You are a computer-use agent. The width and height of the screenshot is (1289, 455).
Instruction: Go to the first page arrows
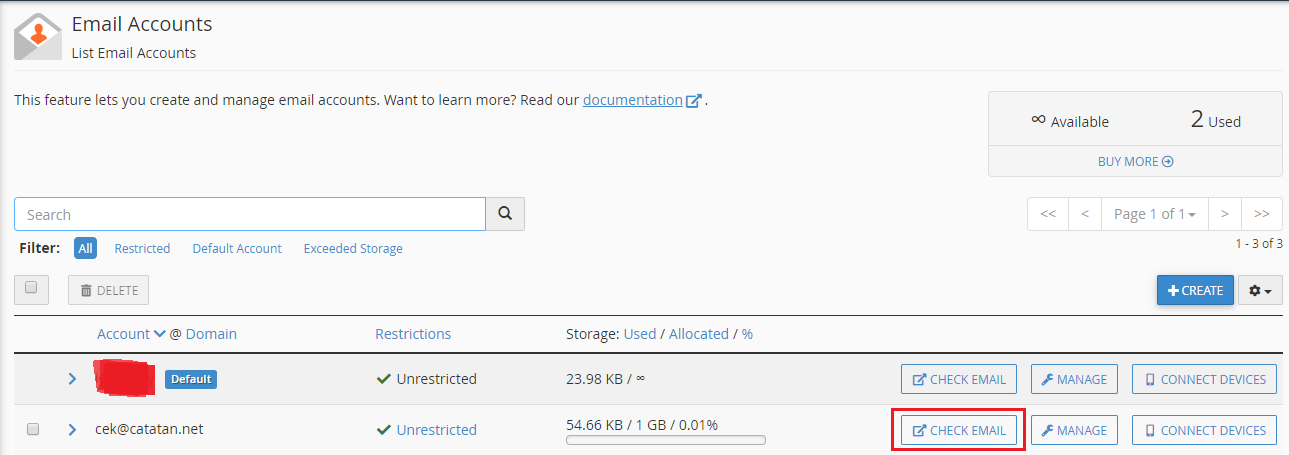pyautogui.click(x=1048, y=214)
